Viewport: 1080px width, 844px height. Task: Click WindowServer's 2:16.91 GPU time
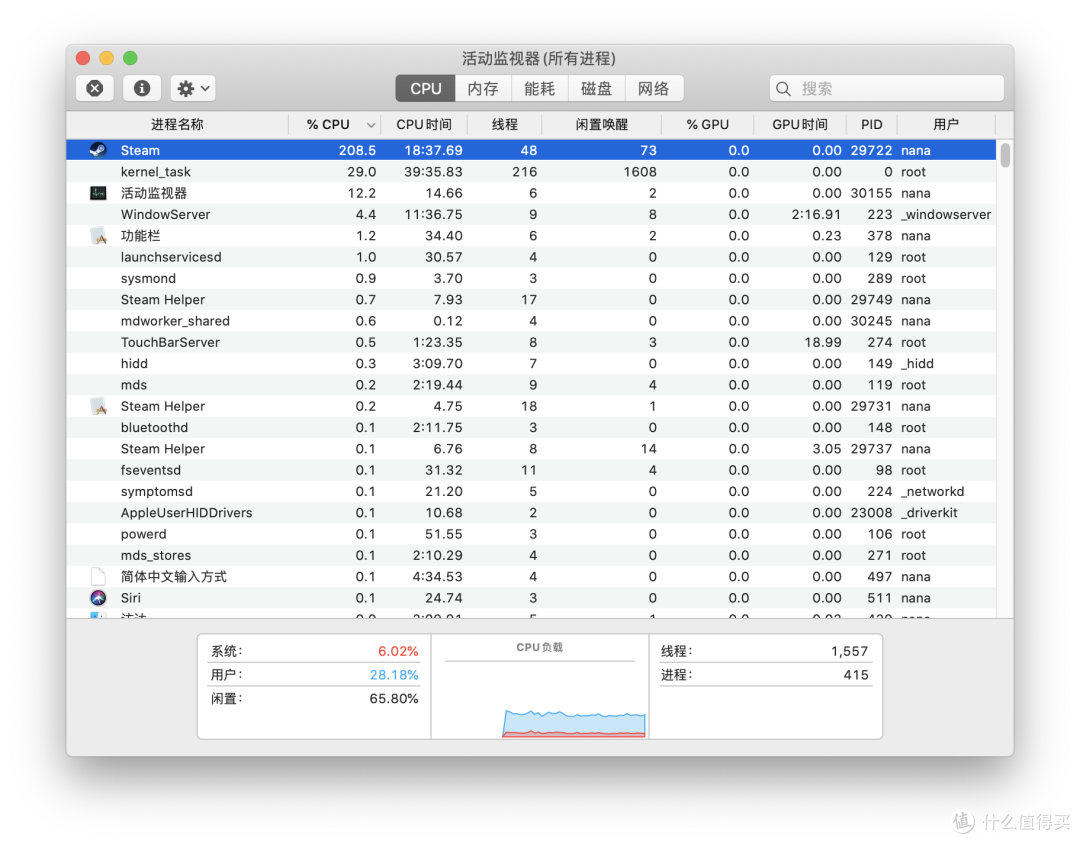[x=816, y=214]
